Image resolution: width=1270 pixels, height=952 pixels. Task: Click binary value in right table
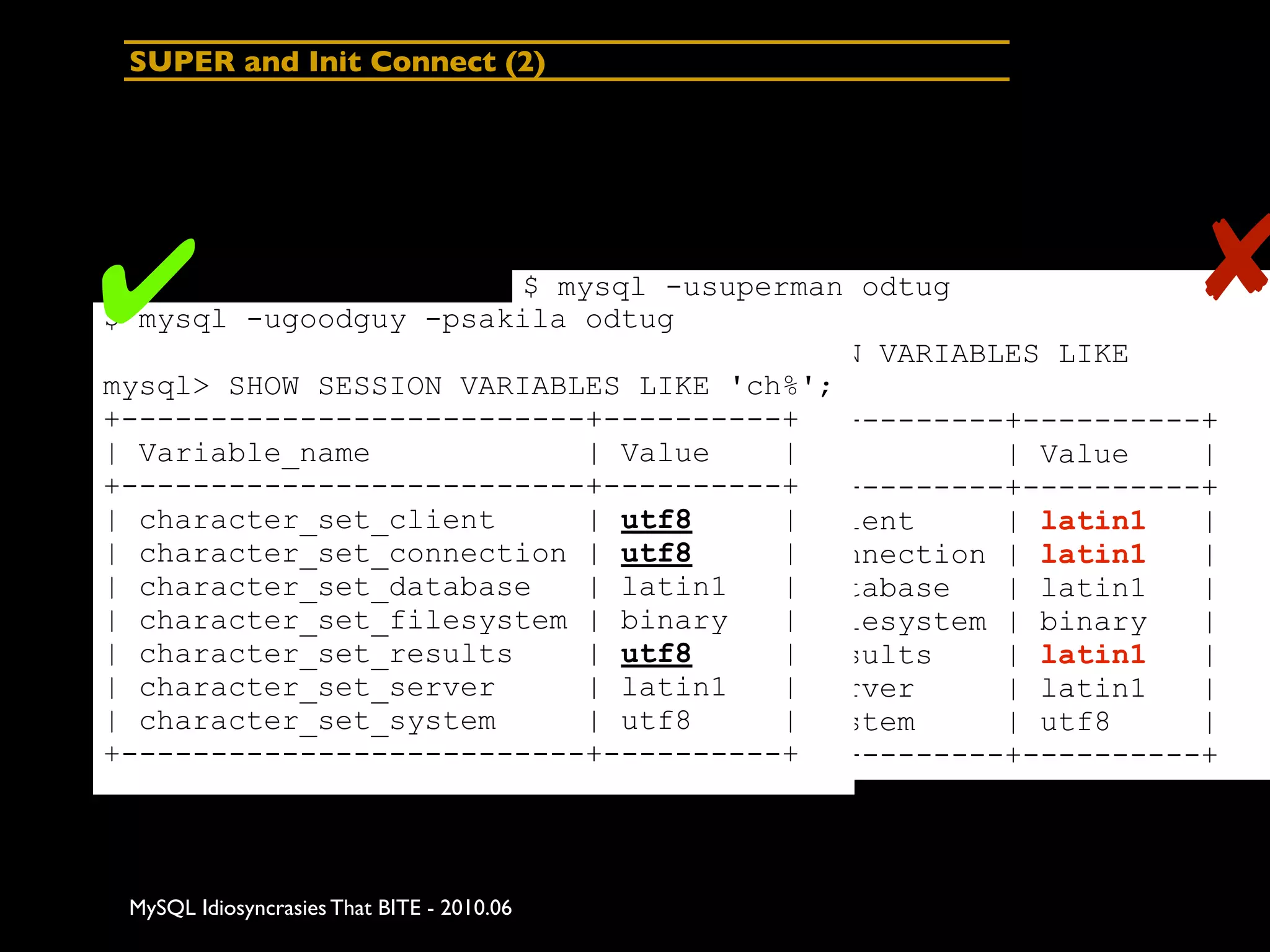click(x=1093, y=622)
